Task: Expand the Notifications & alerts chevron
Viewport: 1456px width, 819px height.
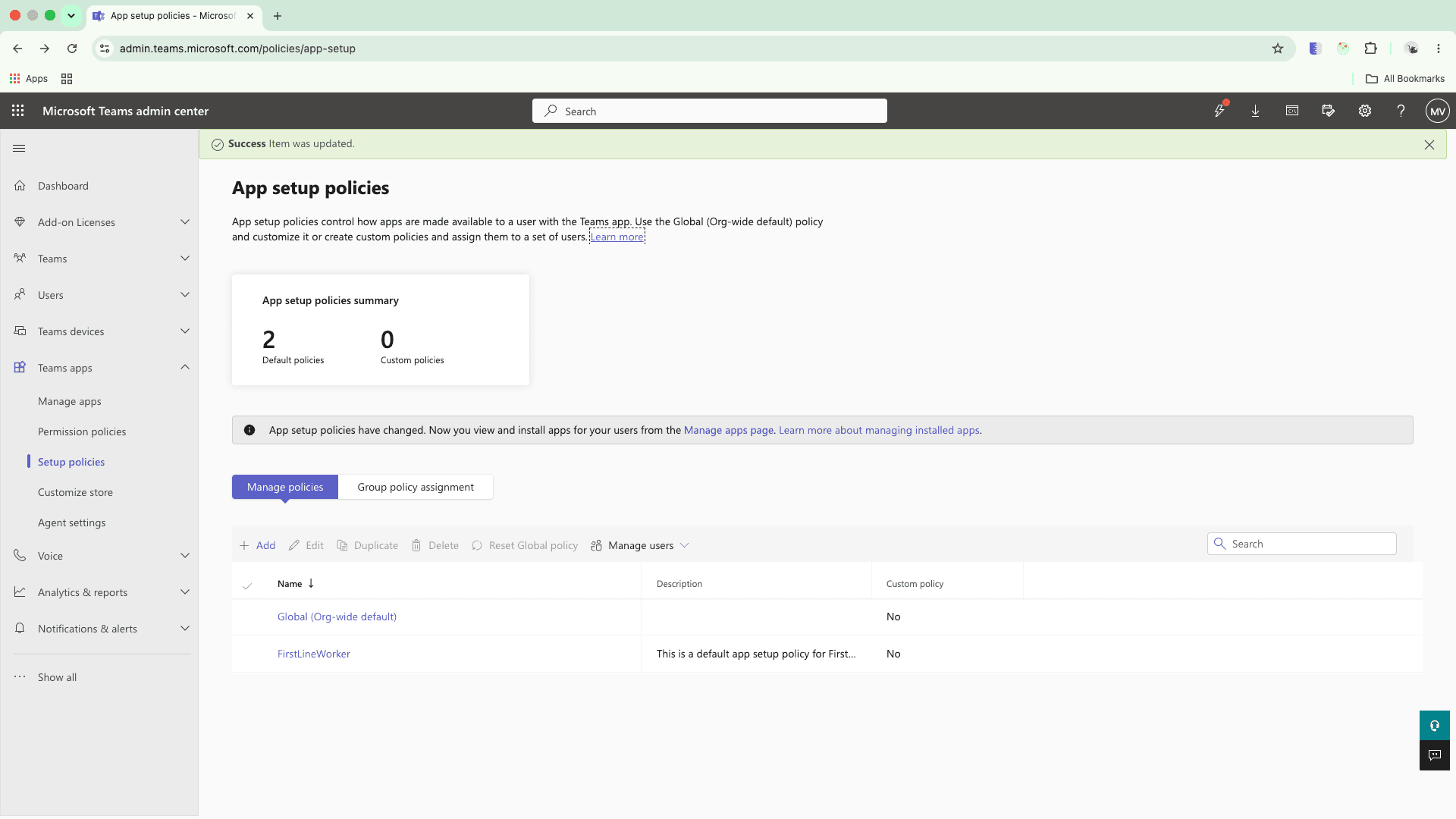Action: 185,629
